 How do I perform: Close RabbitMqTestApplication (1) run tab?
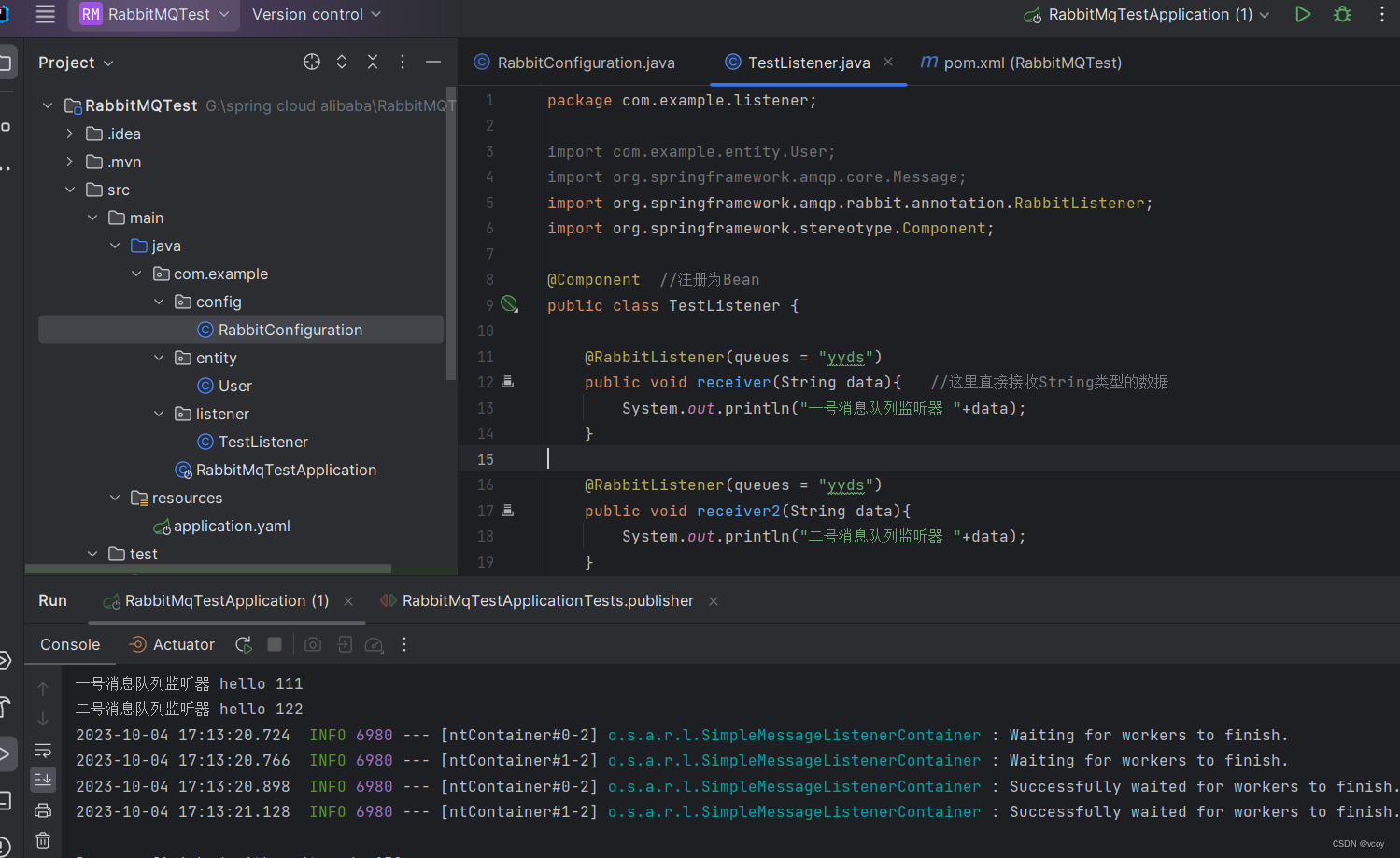click(348, 601)
